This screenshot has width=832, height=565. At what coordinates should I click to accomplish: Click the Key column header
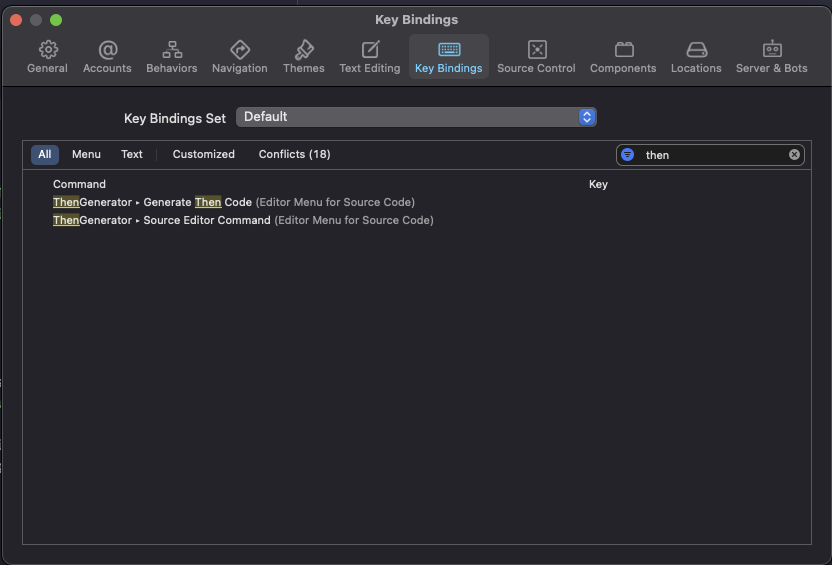pos(598,184)
